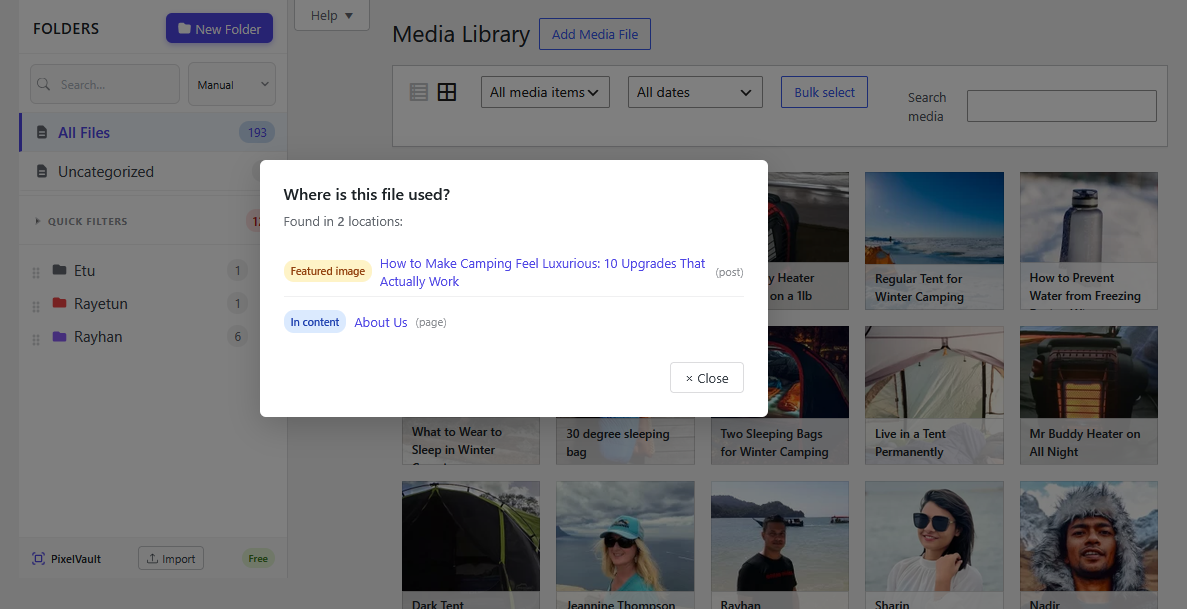The width and height of the screenshot is (1187, 609).
Task: Click the 6 count beside Rayhan
Action: pyautogui.click(x=238, y=337)
